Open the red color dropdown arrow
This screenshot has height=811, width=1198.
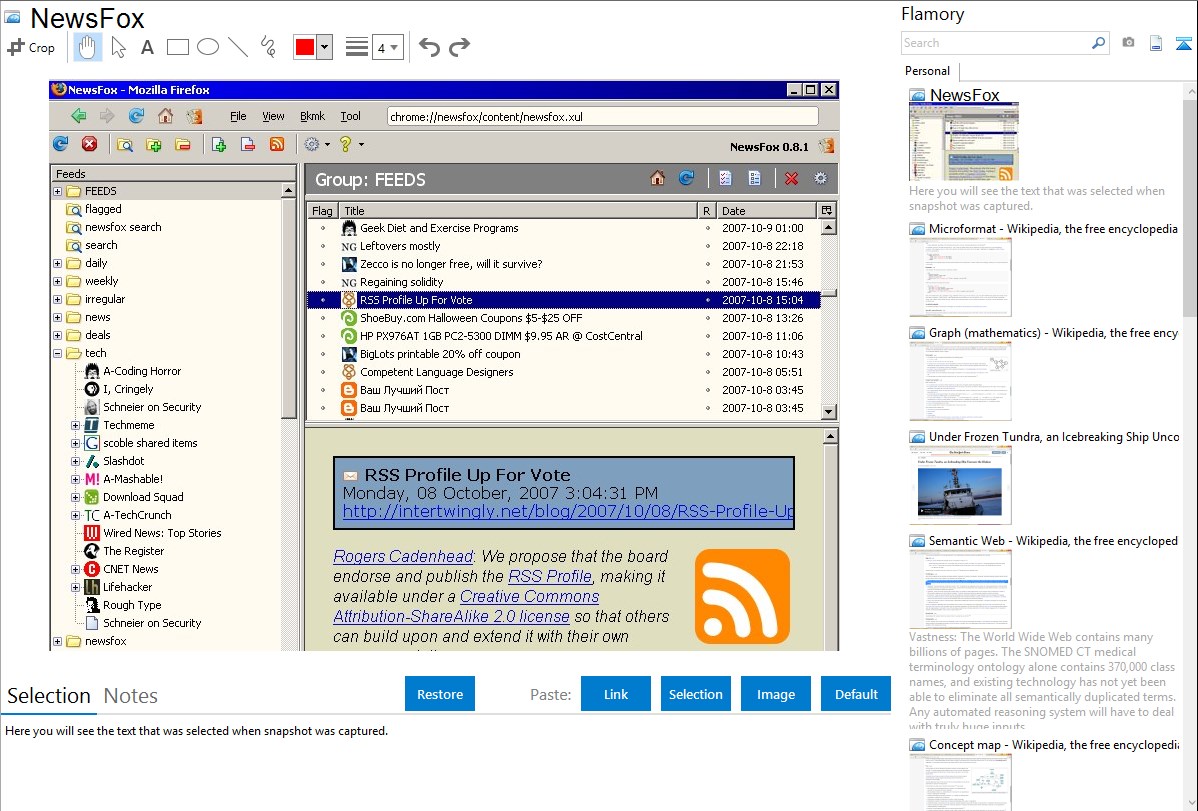[x=324, y=47]
